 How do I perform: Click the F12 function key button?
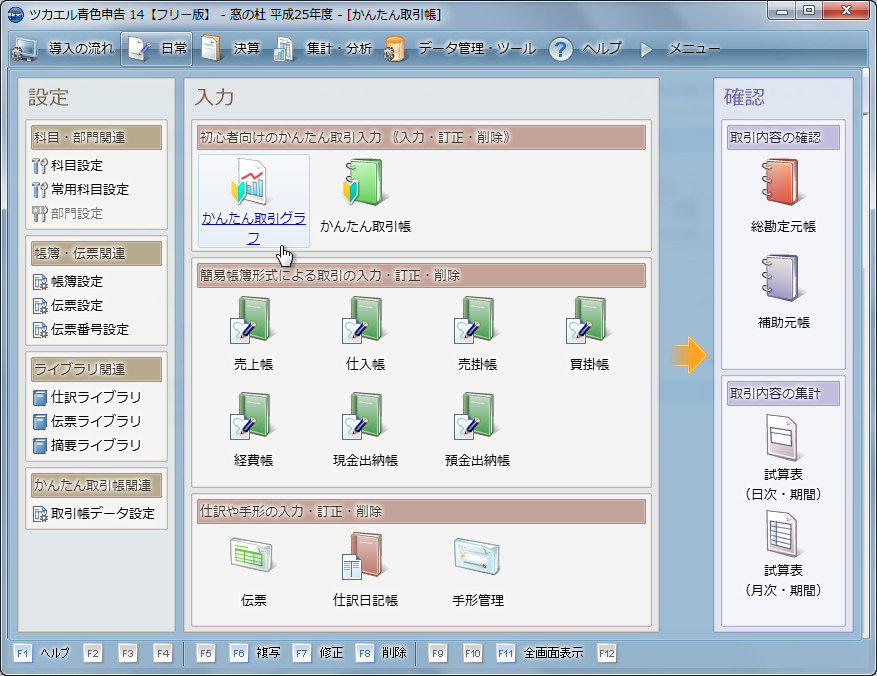click(x=607, y=653)
